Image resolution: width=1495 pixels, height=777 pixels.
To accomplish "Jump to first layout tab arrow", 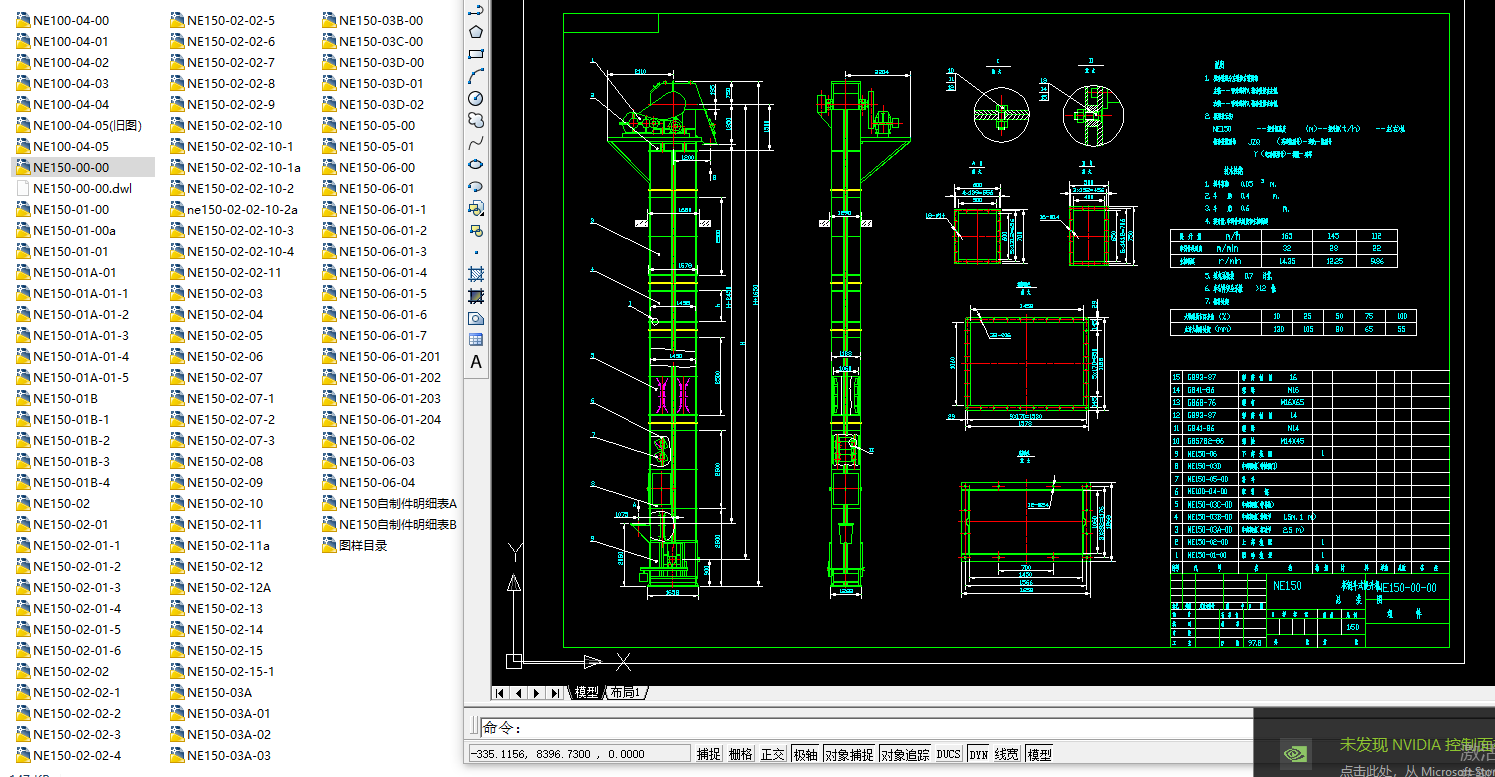I will coord(500,693).
